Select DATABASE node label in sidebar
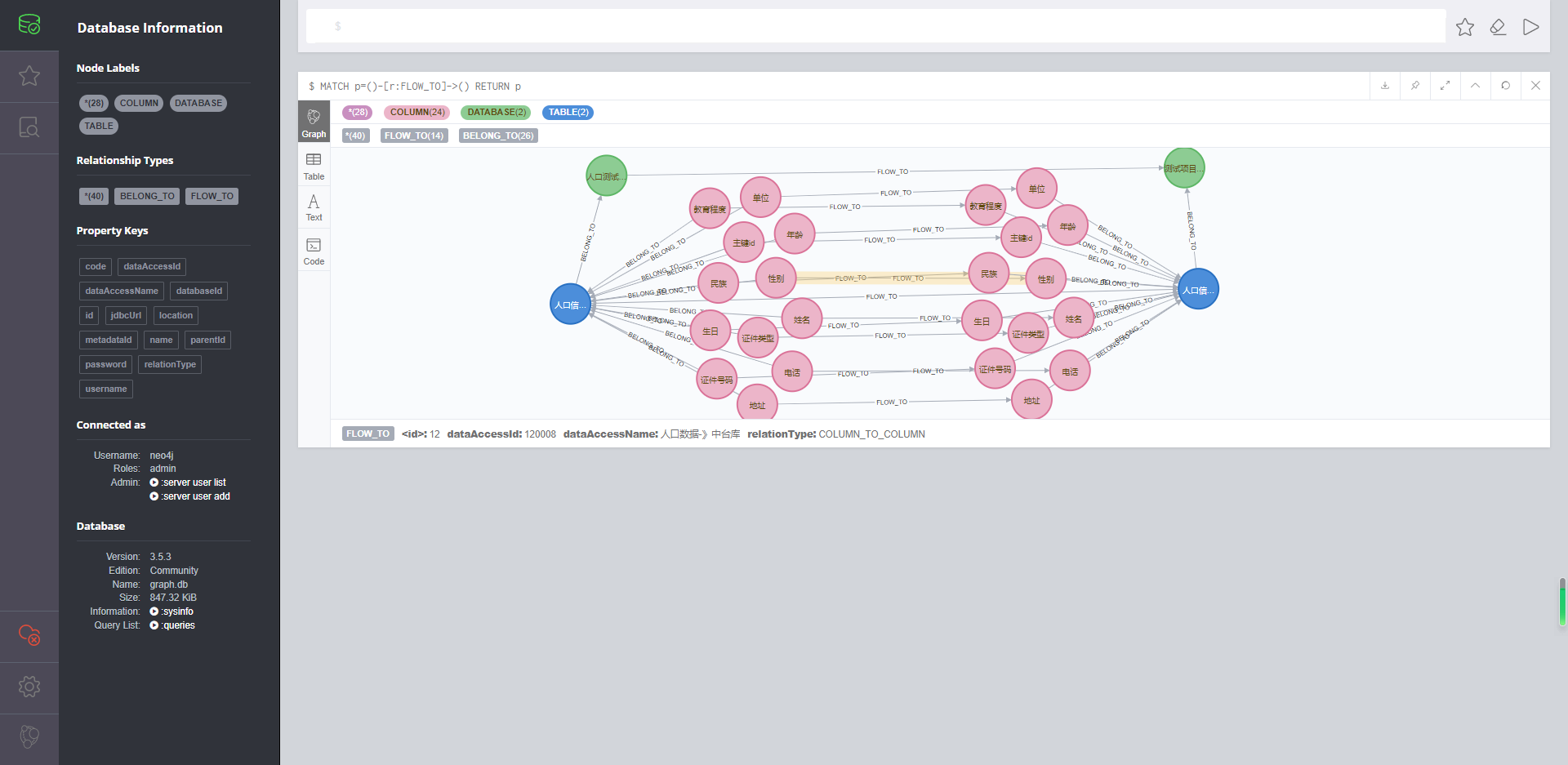The height and width of the screenshot is (765, 1568). pos(198,103)
